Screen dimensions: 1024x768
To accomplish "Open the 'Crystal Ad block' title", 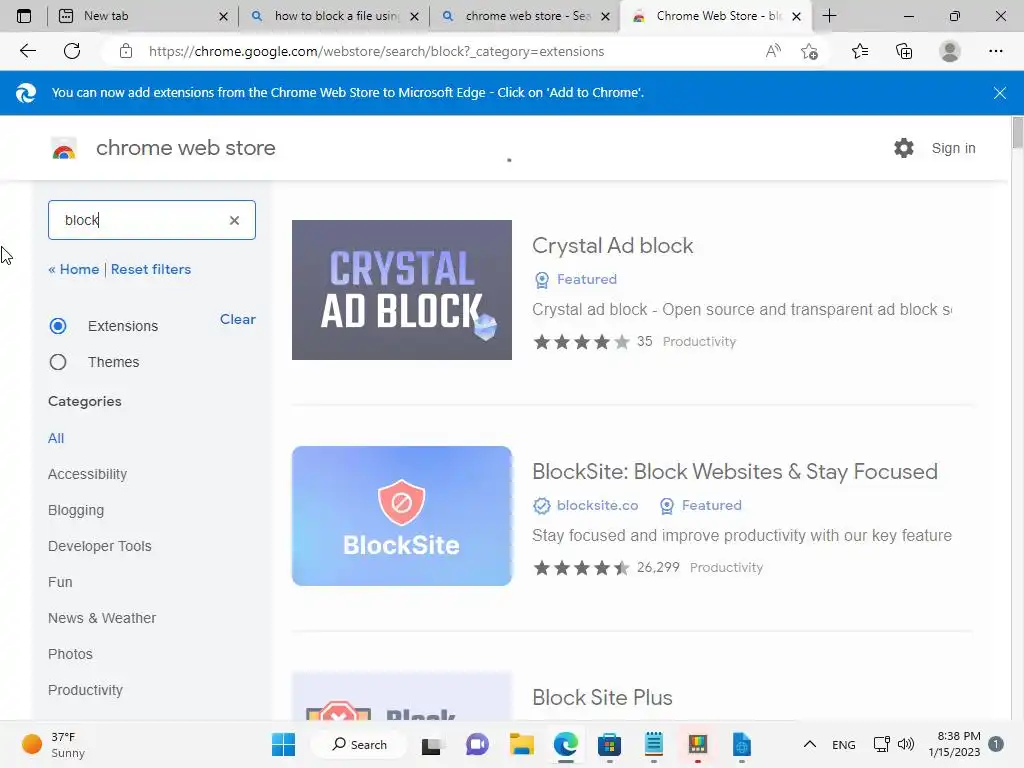I will click(x=613, y=246).
